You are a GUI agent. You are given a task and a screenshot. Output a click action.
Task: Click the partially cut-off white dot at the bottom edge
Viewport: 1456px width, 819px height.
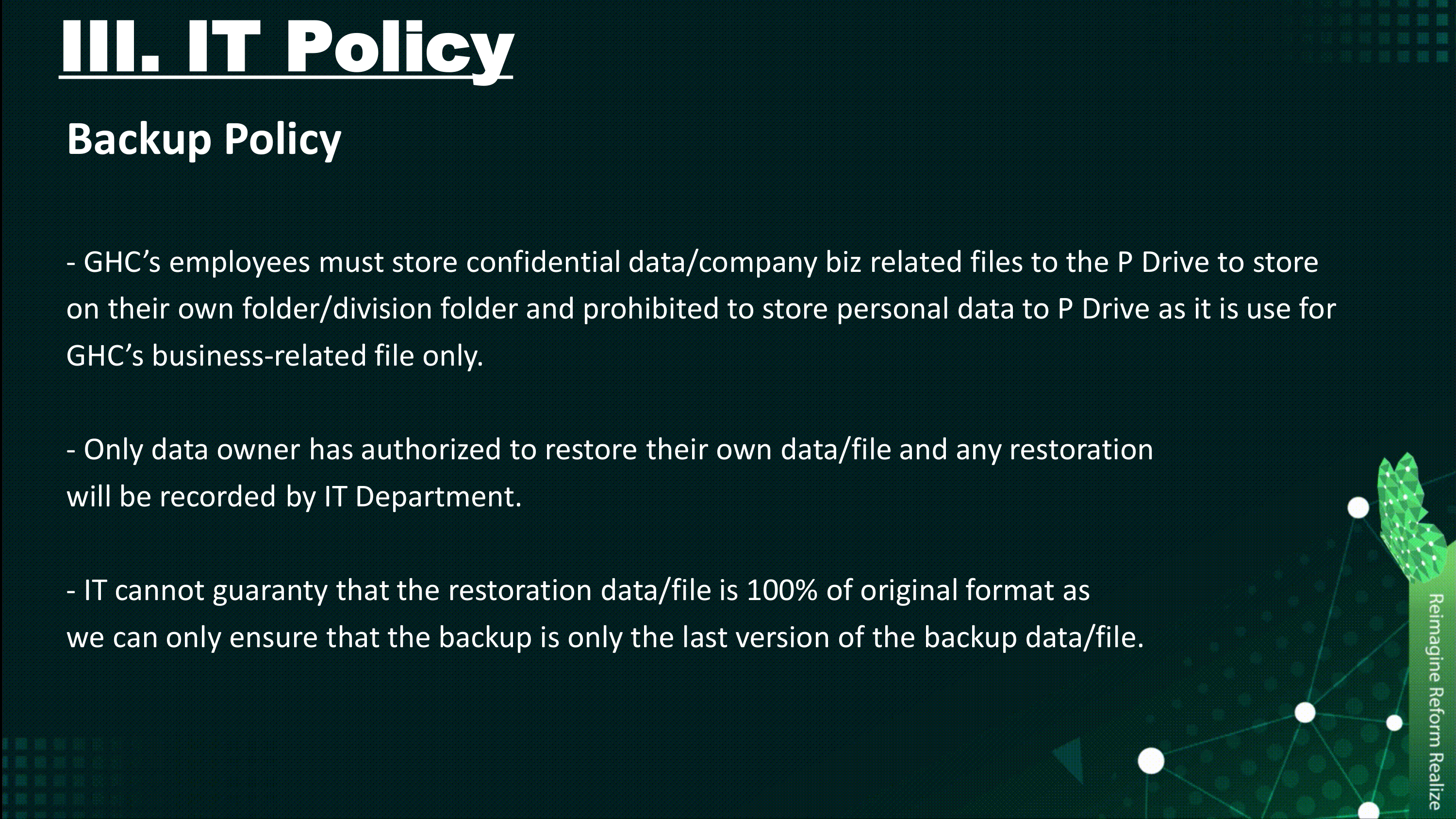pos(1368,812)
